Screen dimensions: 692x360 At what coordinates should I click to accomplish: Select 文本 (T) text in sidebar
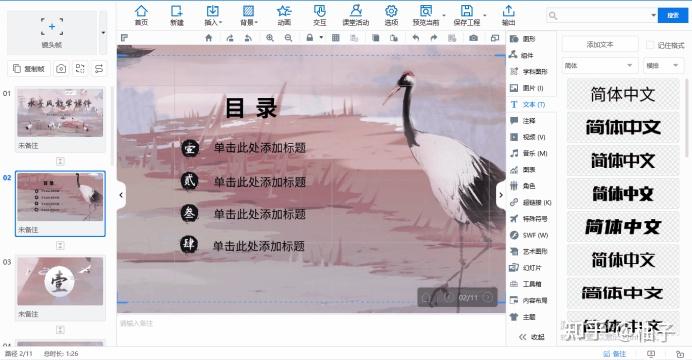tap(528, 104)
